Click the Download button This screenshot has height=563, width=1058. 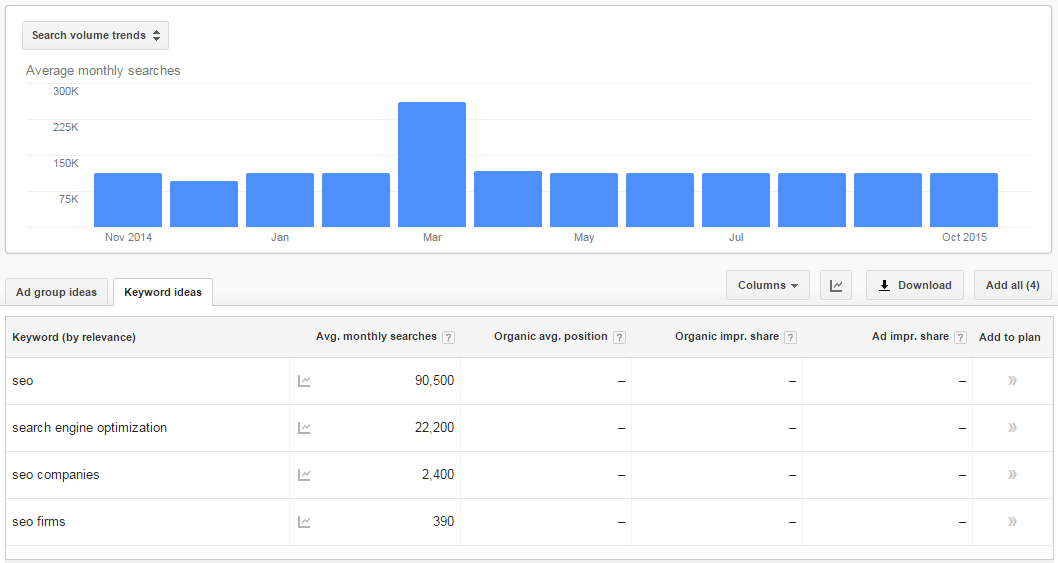click(915, 285)
